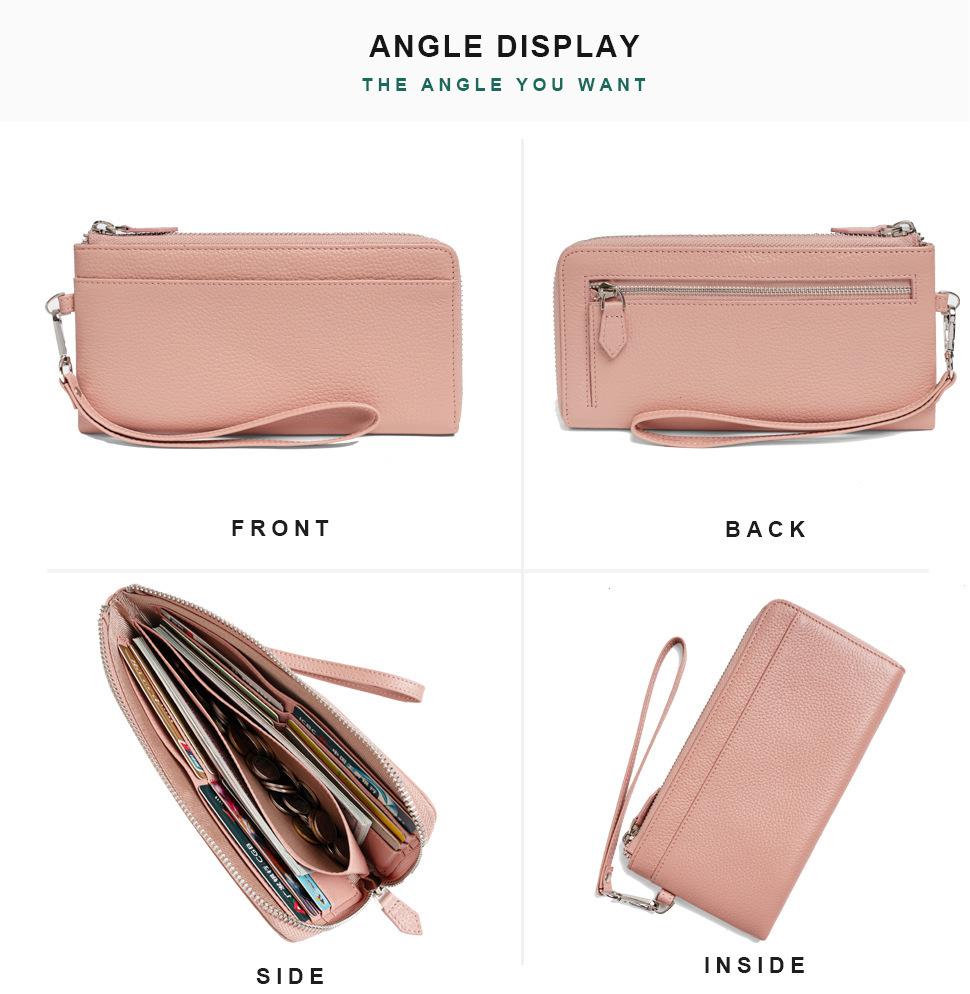Click the ANGLE DISPLAY heading

click(504, 46)
